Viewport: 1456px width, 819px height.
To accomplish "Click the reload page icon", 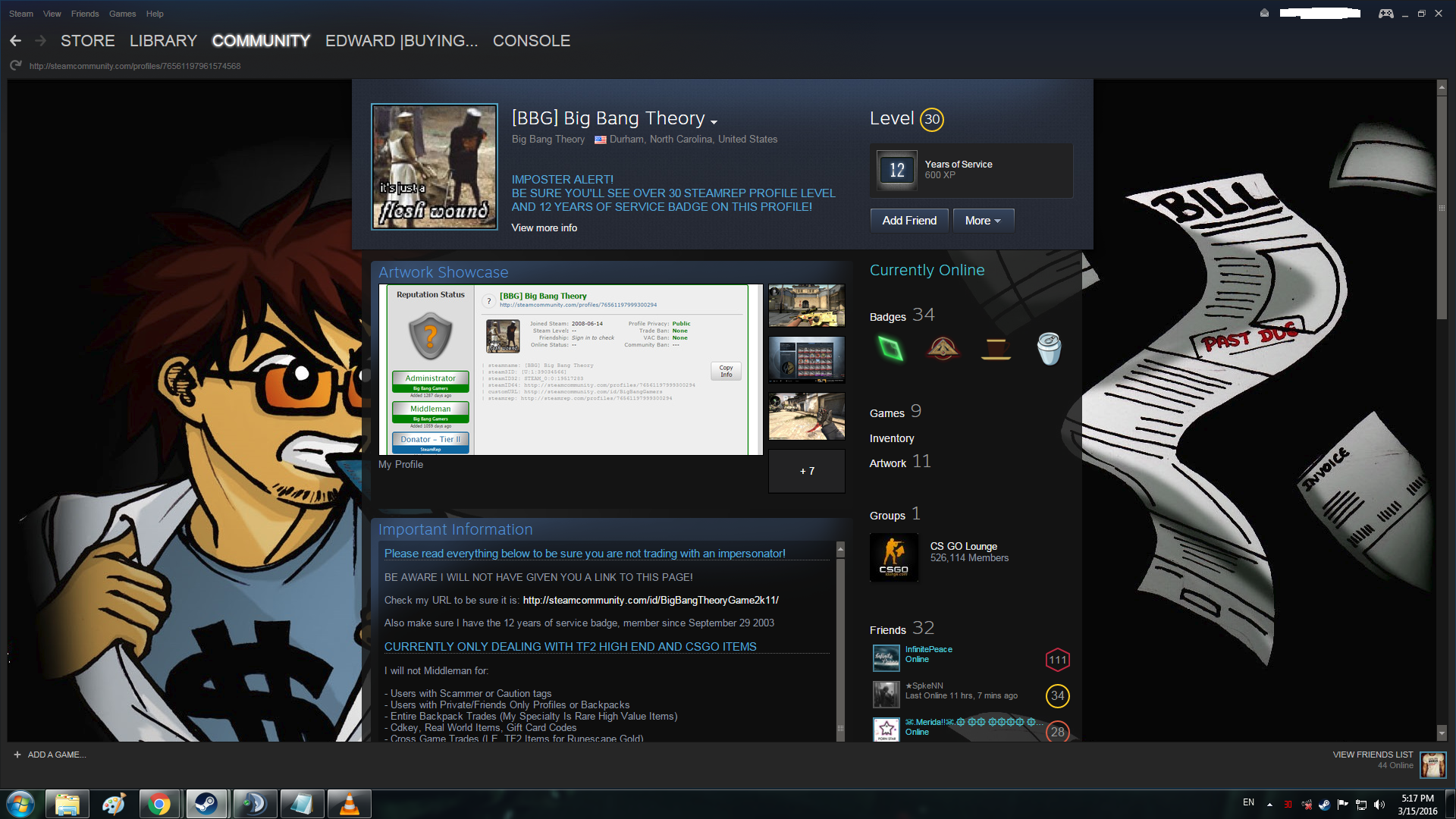I will tap(15, 66).
